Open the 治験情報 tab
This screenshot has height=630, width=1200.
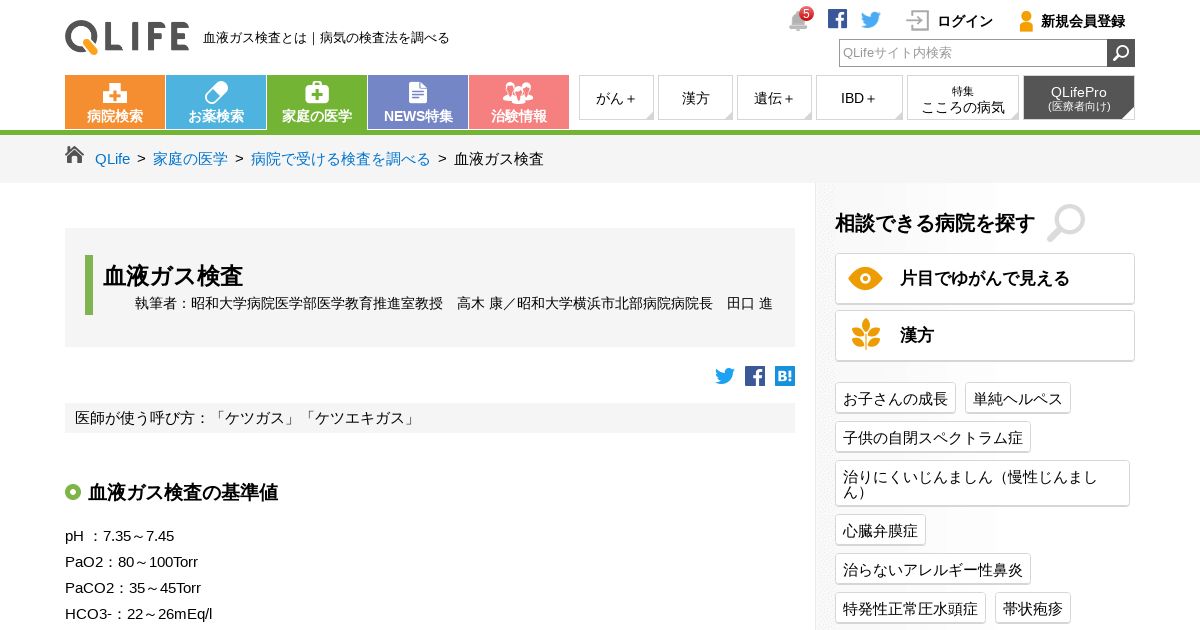click(x=519, y=102)
